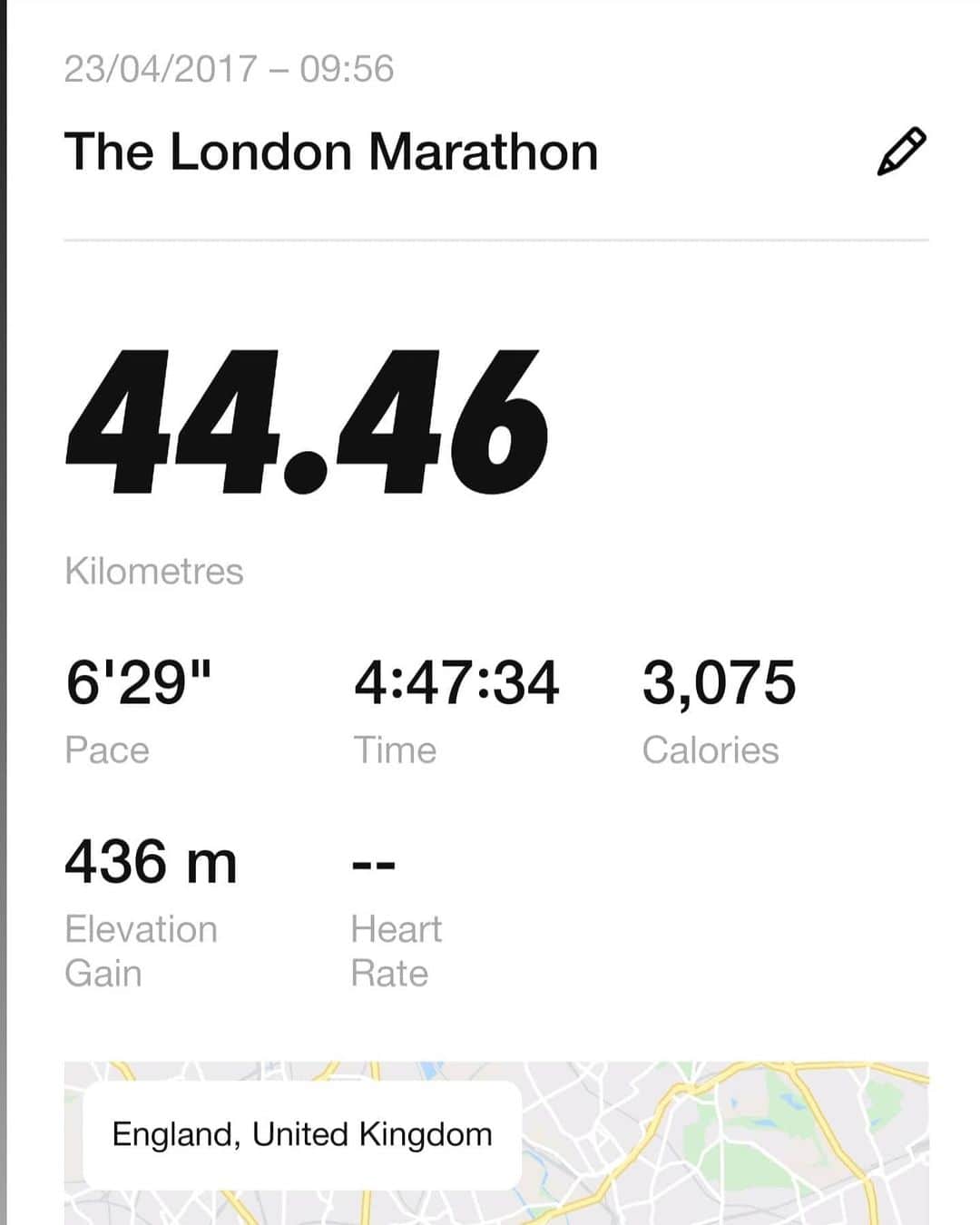Tap the divider line under the title

click(496, 240)
